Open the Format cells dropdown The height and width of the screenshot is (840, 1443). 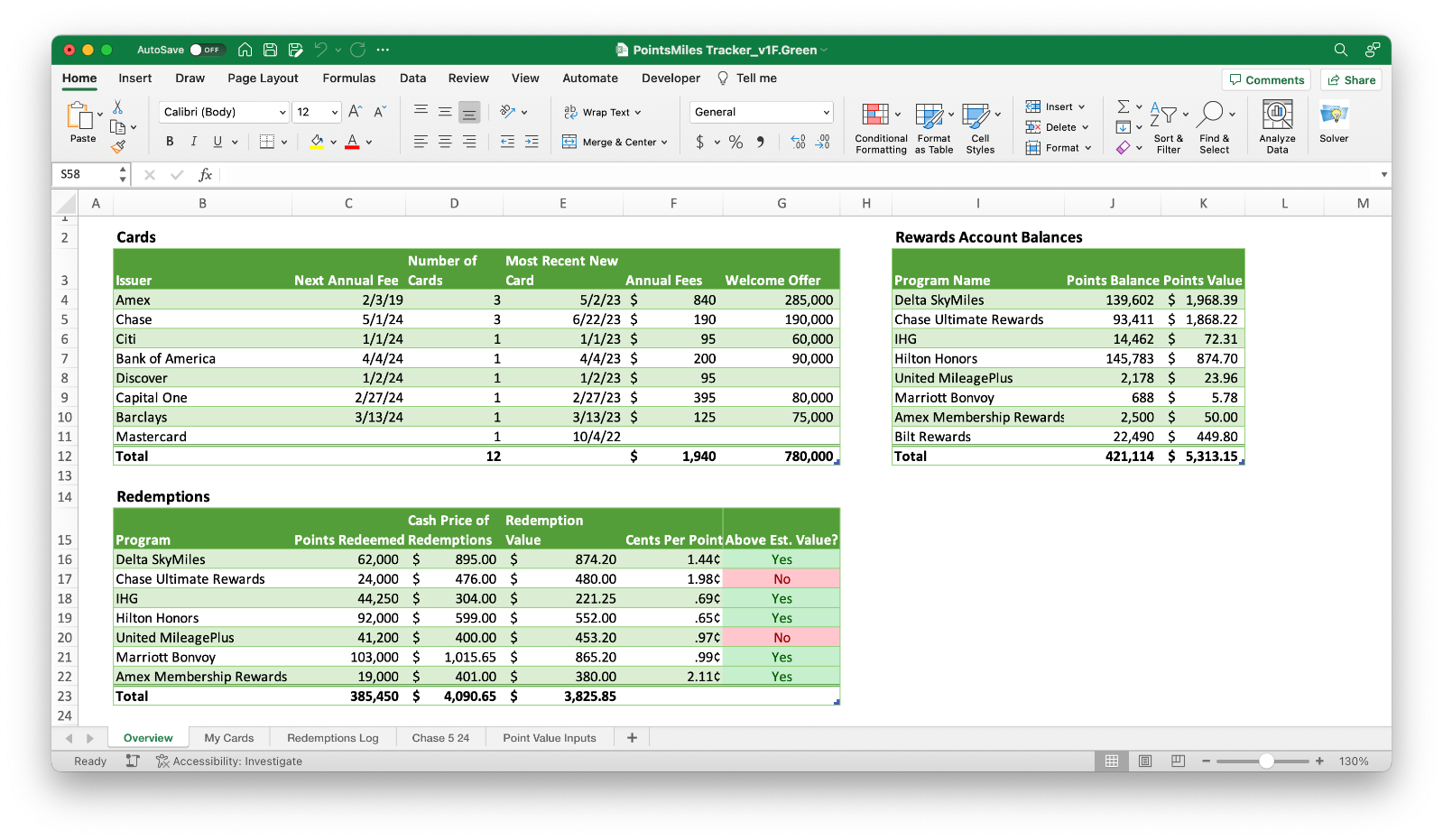[x=1059, y=148]
